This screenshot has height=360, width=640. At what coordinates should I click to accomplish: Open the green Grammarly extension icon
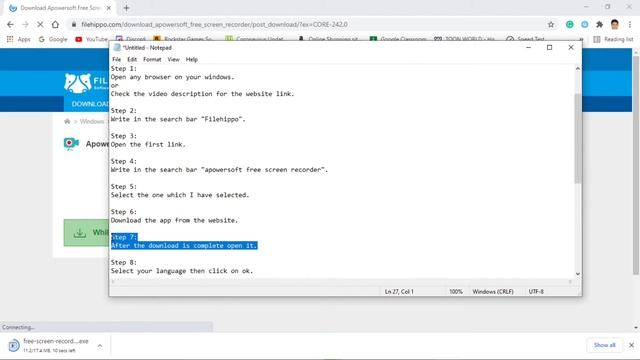[569, 24]
